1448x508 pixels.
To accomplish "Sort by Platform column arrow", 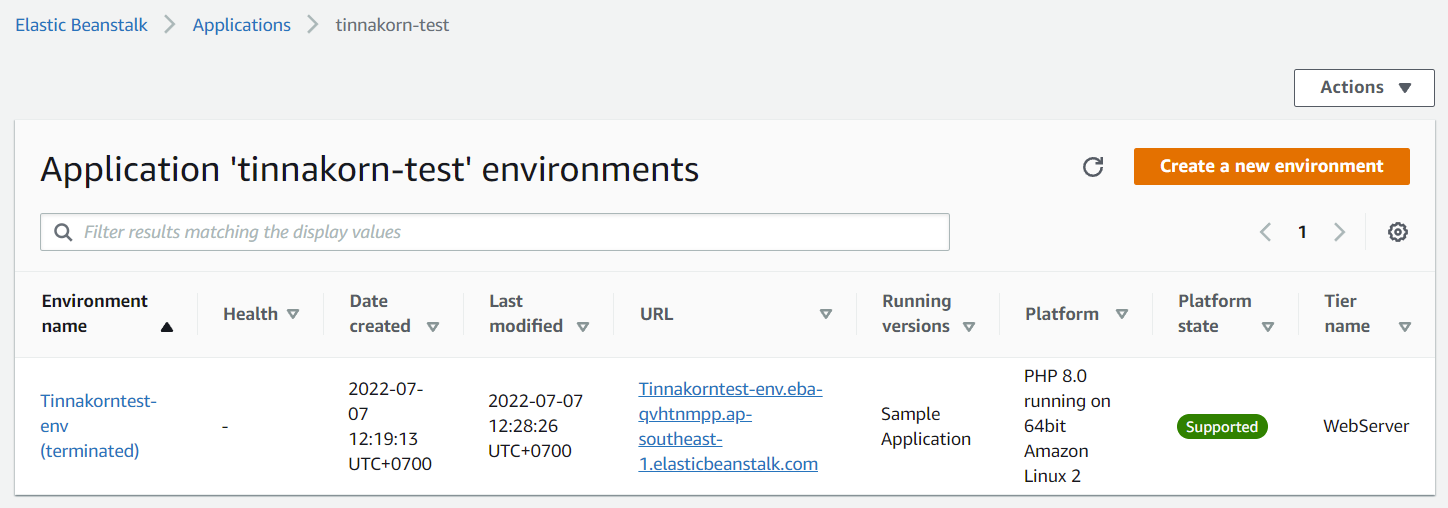I will [1122, 314].
